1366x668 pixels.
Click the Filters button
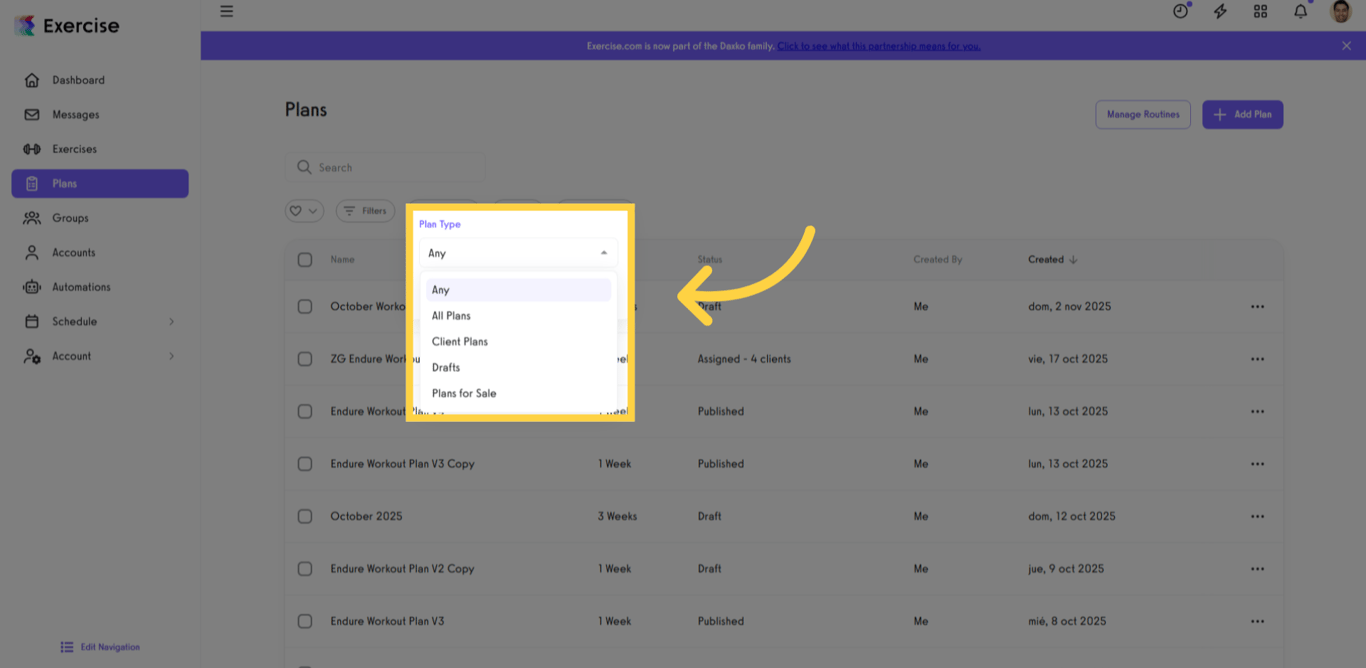(x=365, y=211)
